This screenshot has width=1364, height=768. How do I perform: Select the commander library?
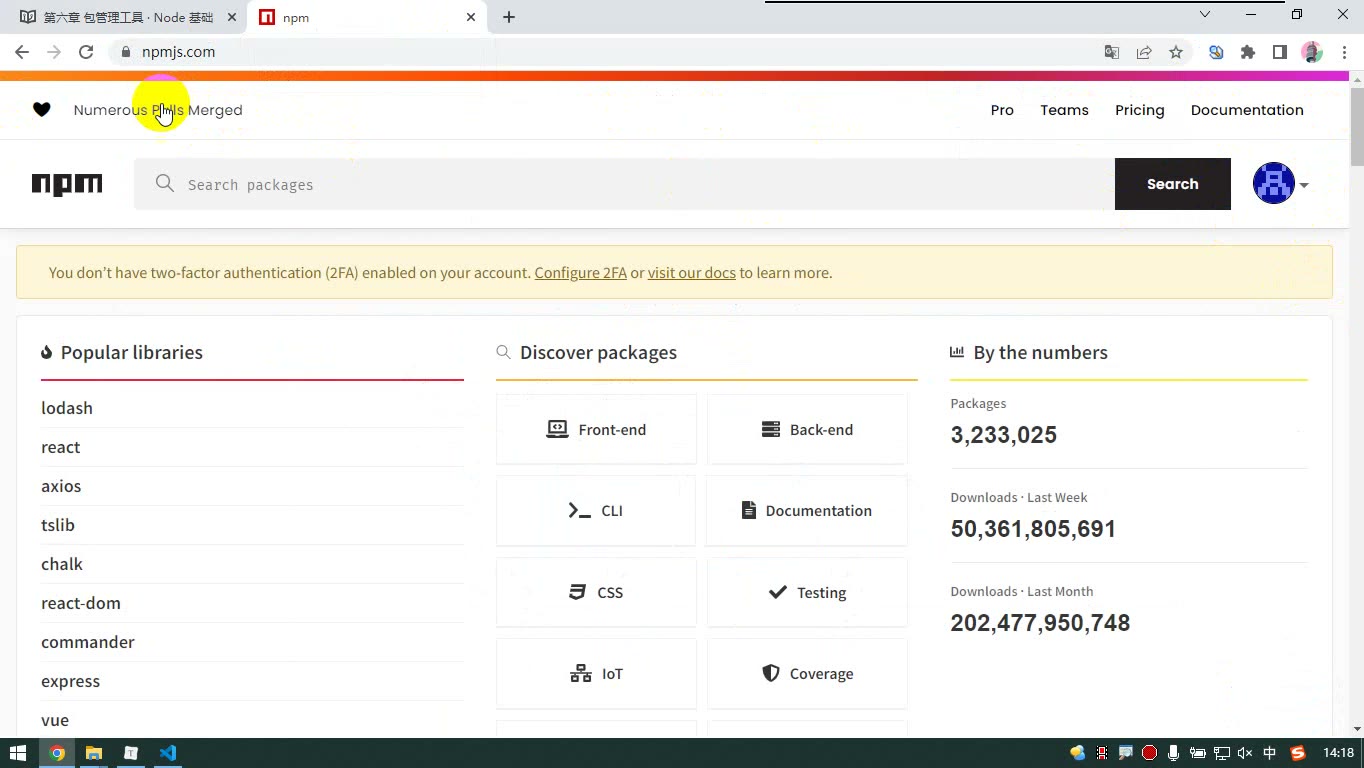pos(88,642)
